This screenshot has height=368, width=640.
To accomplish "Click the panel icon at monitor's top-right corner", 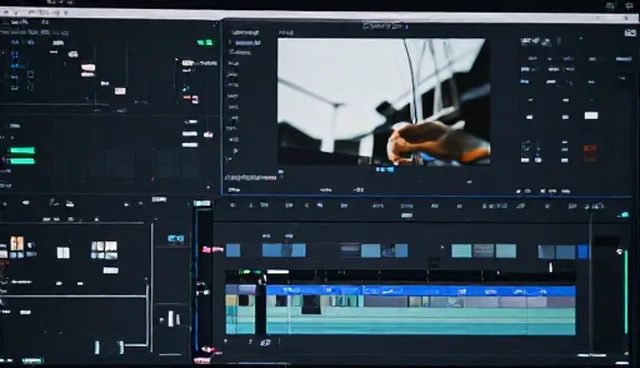I will (631, 33).
